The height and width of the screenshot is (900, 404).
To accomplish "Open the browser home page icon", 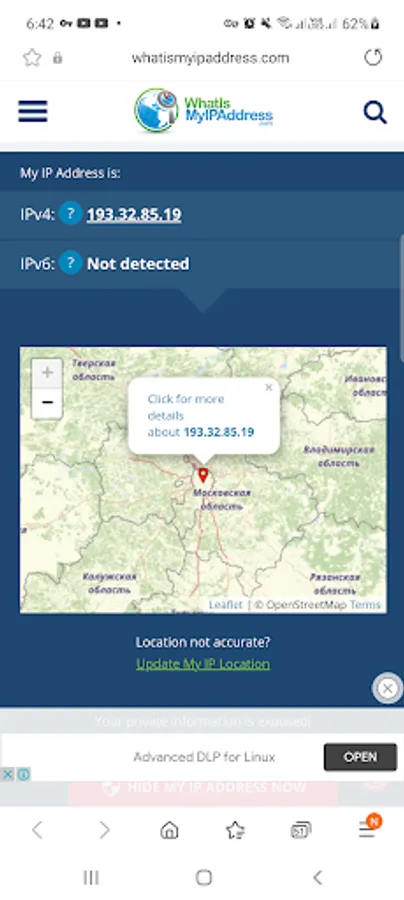I will (x=169, y=830).
